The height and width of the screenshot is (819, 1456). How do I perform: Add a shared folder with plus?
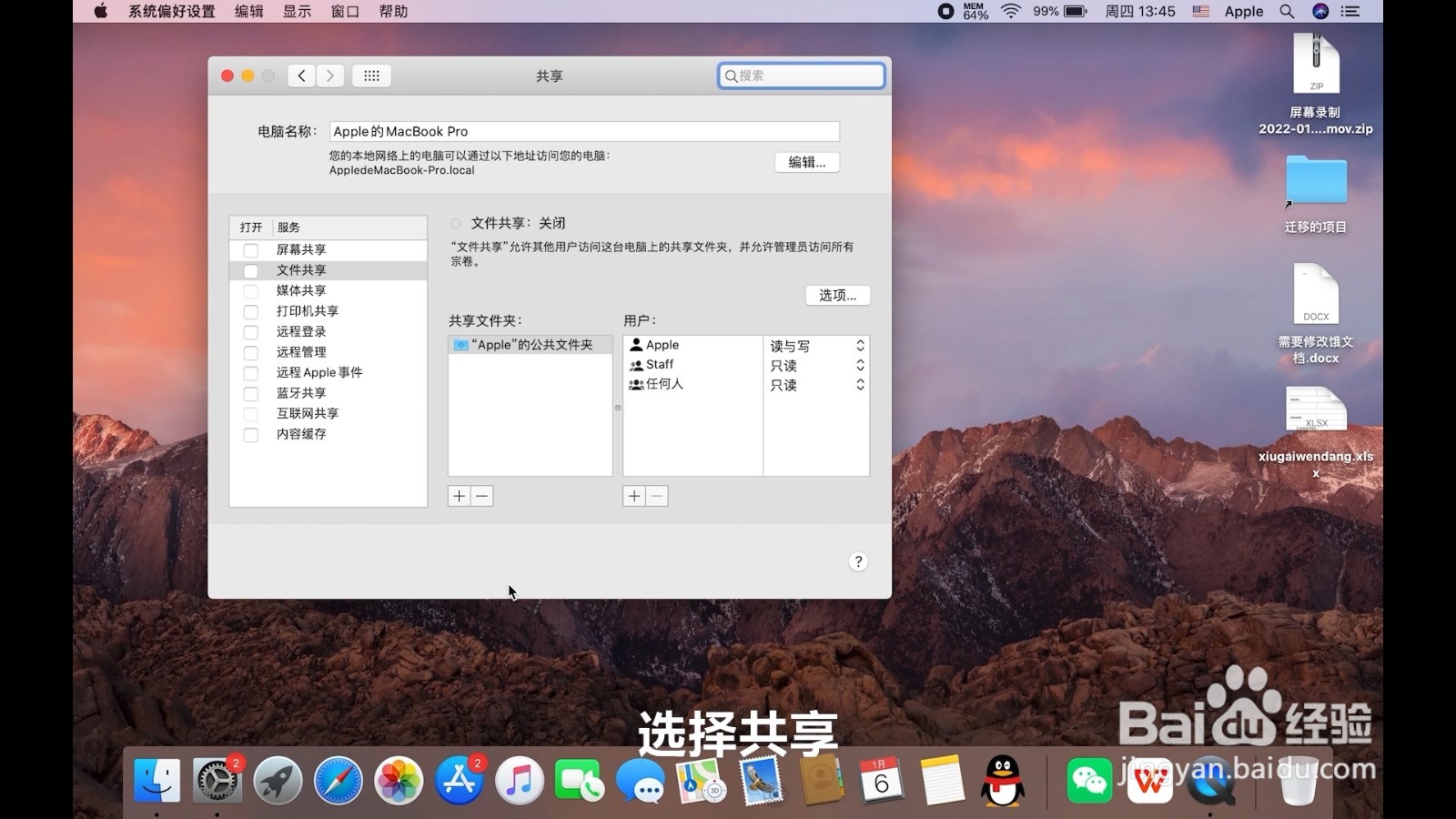[460, 496]
